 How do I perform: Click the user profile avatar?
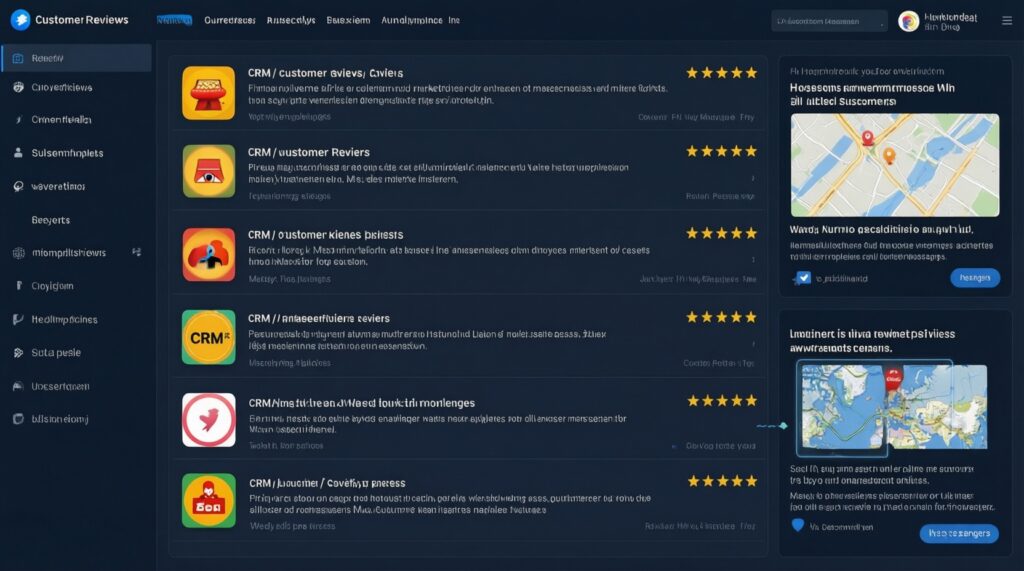tap(908, 22)
